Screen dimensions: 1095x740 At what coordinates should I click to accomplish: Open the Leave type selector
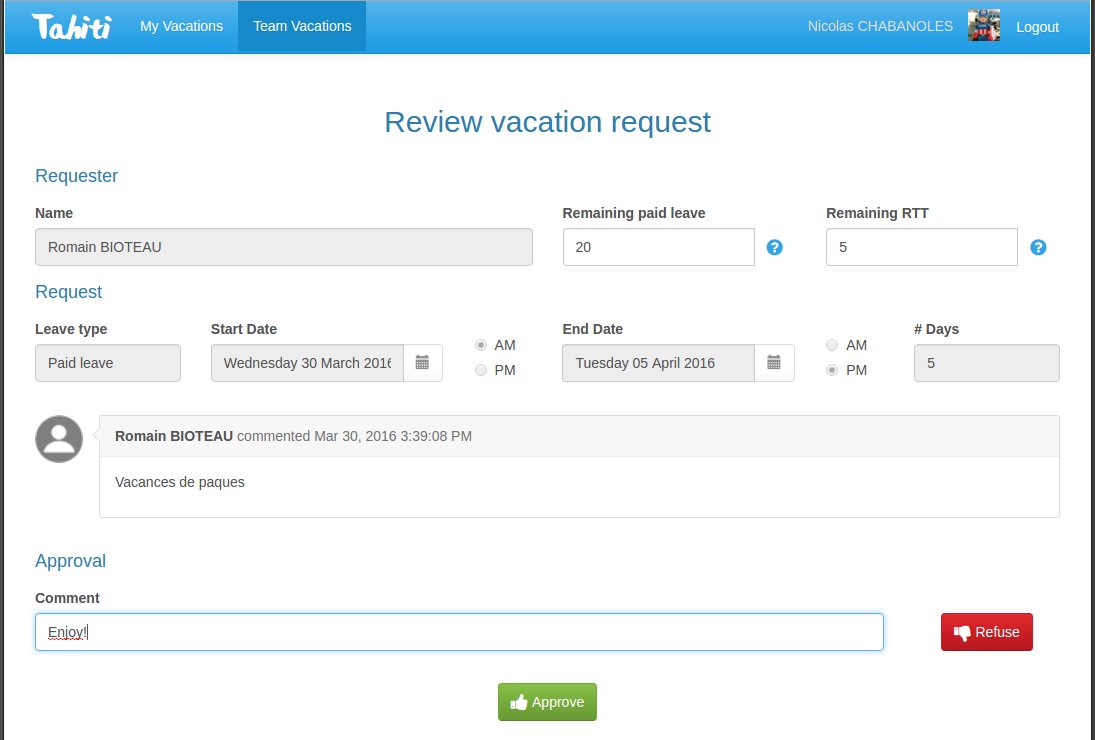tap(107, 363)
